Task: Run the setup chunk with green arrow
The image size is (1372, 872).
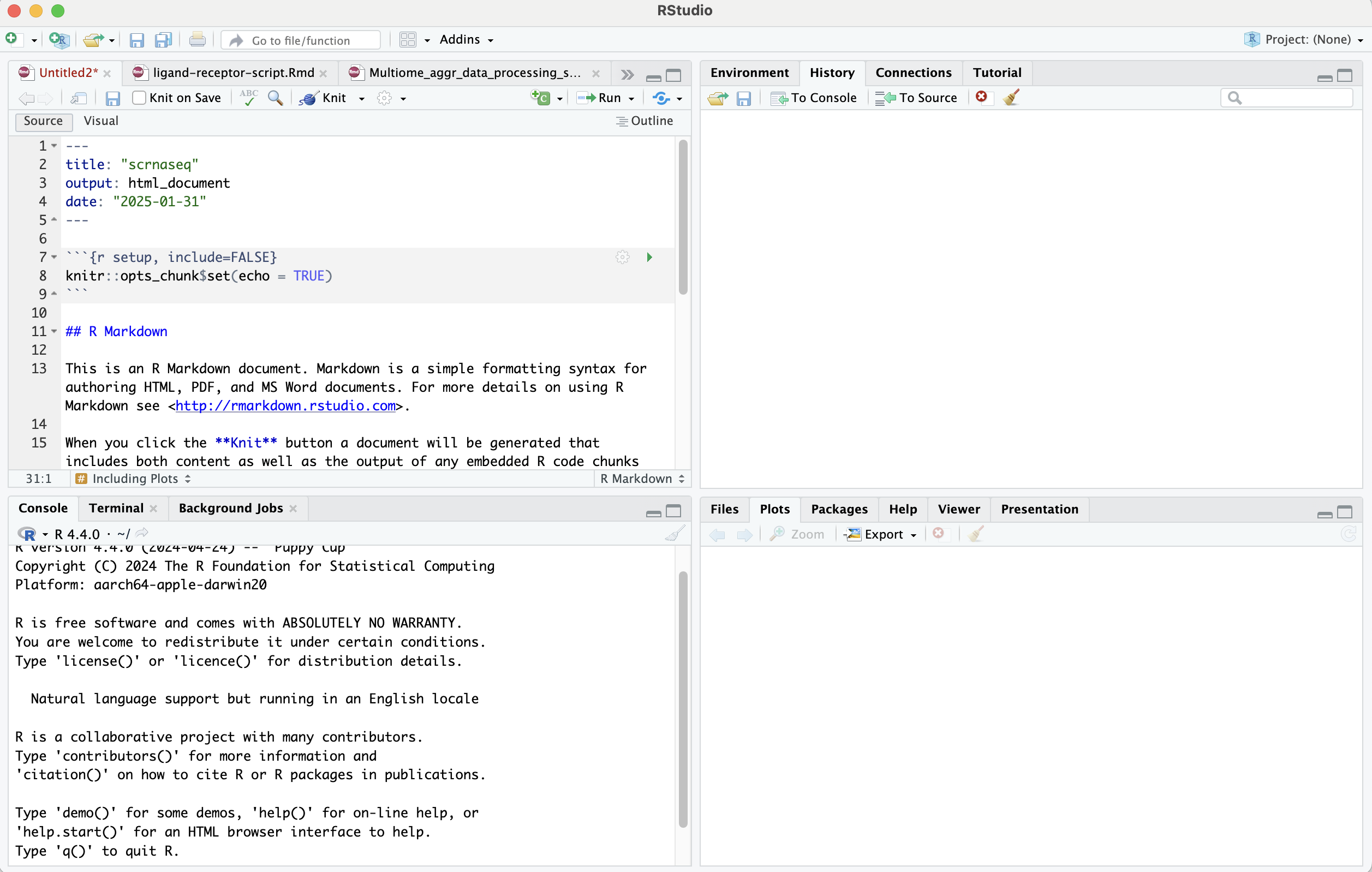Action: tap(649, 257)
